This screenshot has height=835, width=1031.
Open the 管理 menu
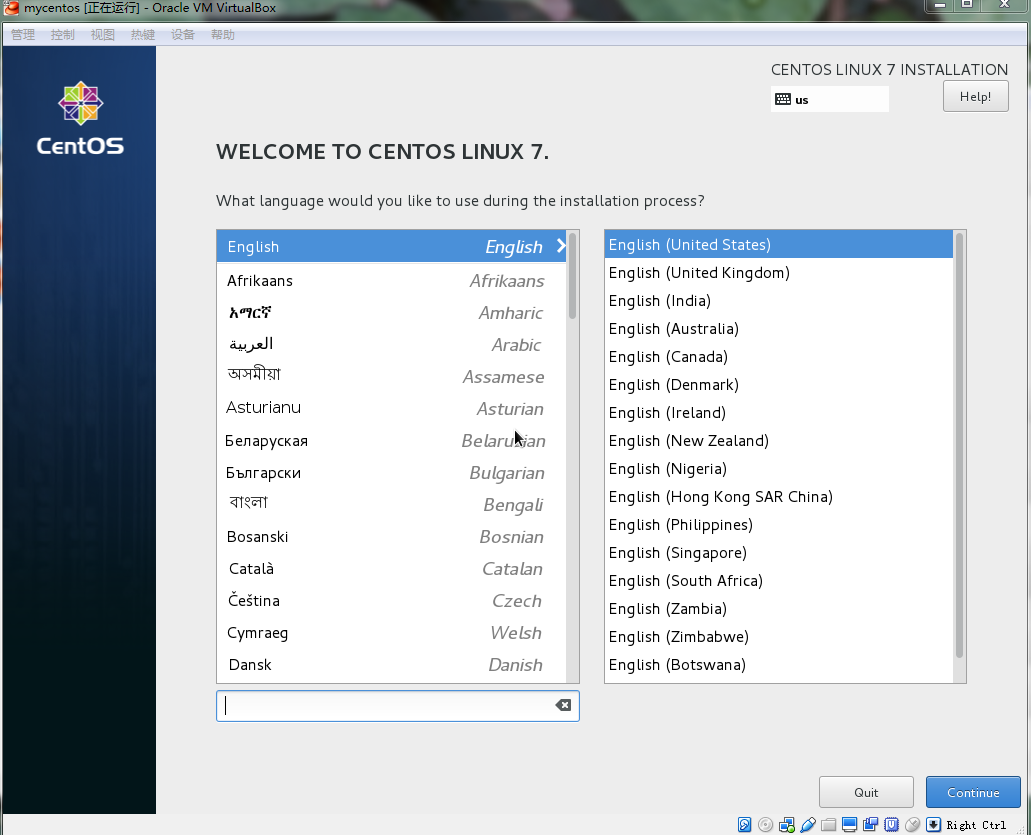click(23, 35)
